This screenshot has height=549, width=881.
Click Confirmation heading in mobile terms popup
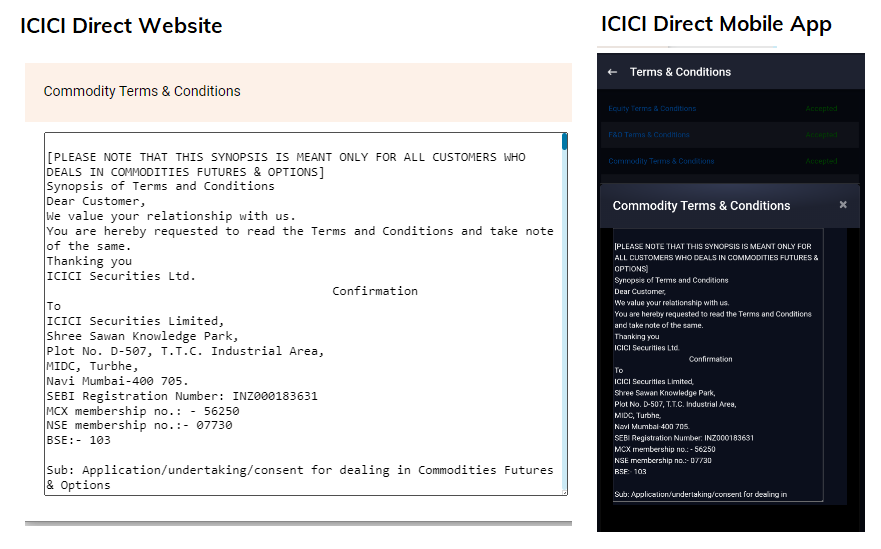710,359
